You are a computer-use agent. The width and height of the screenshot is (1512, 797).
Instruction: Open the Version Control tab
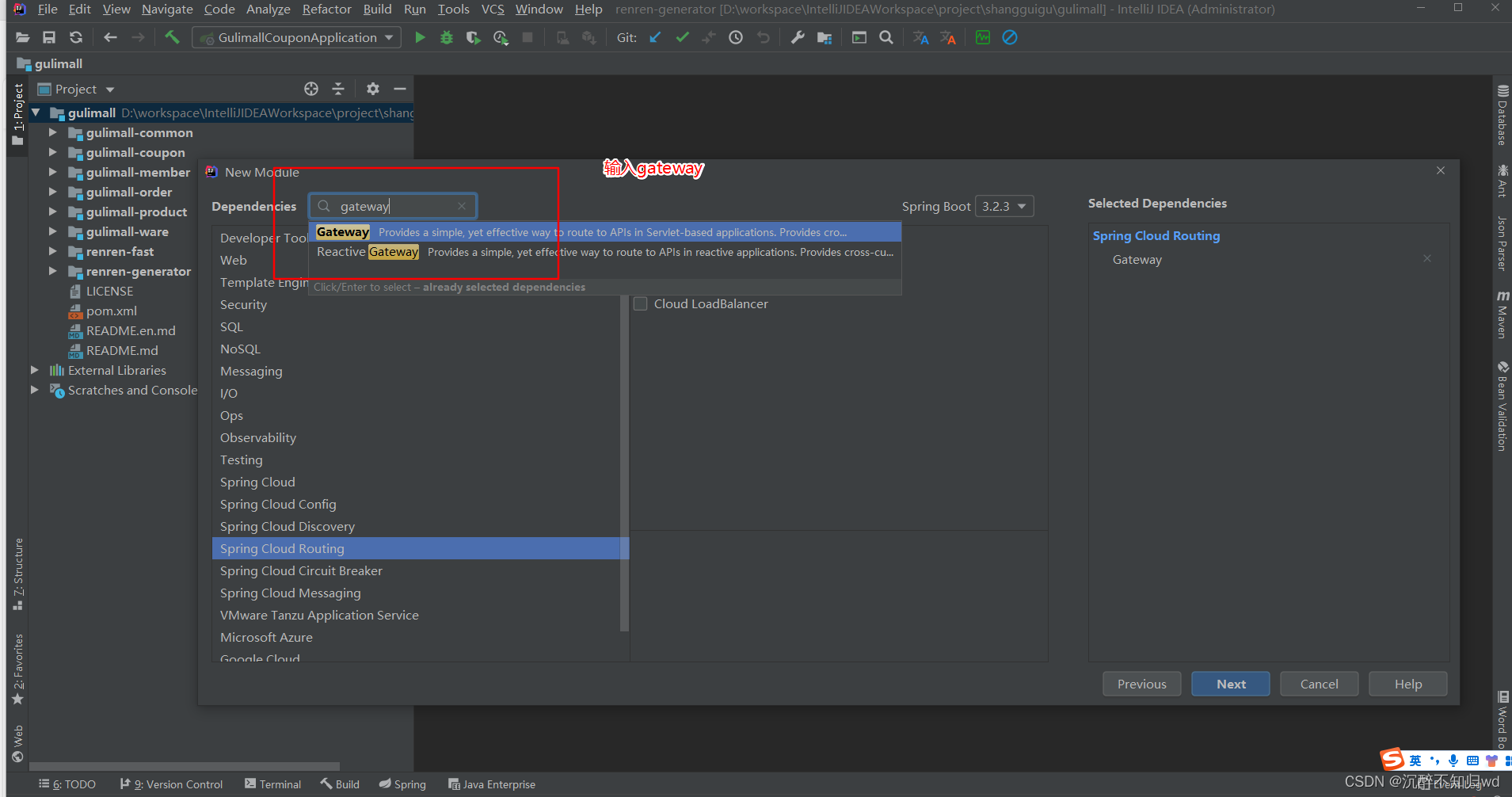coord(172,784)
